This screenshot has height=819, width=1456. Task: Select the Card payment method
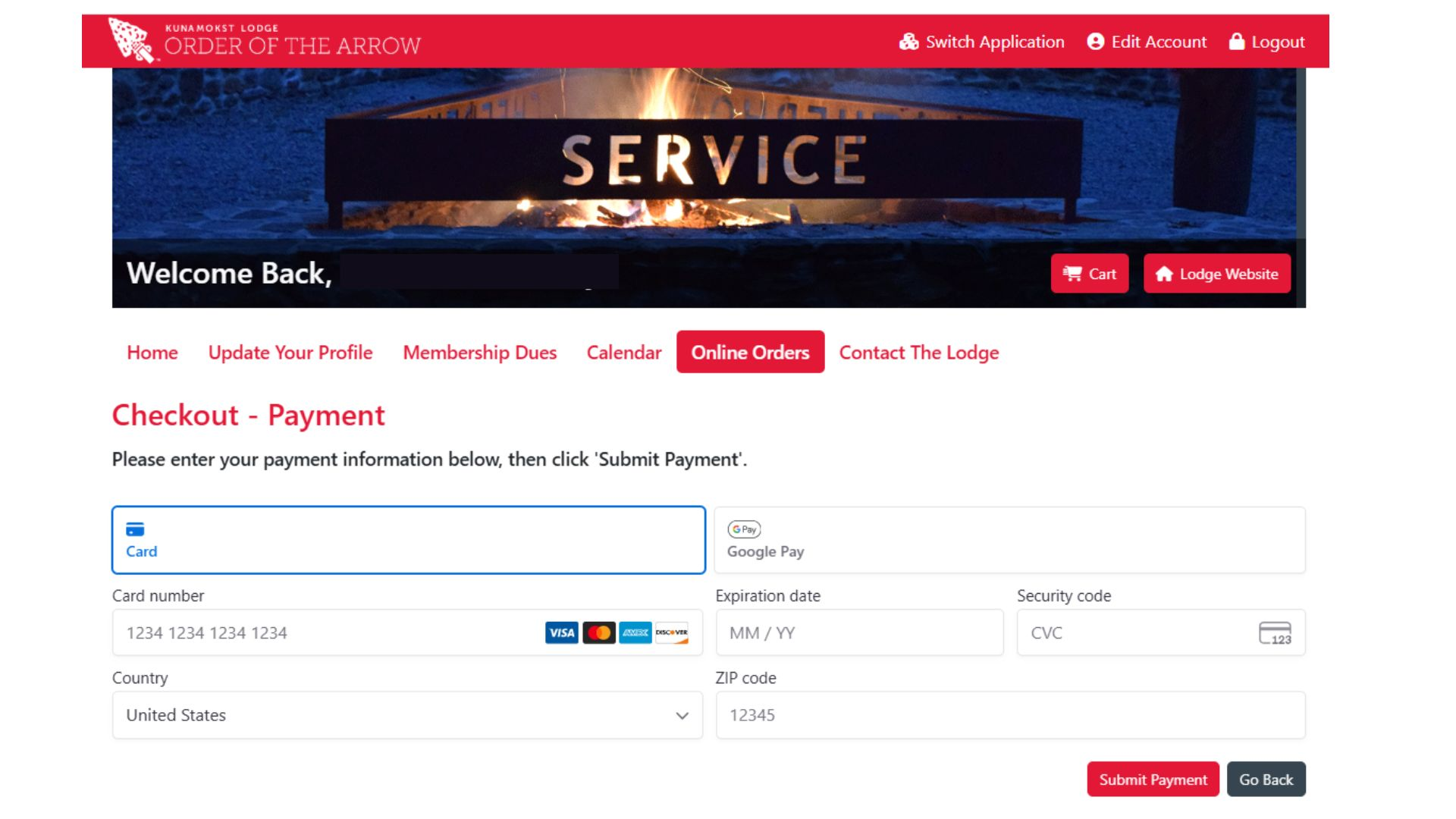[x=408, y=540]
